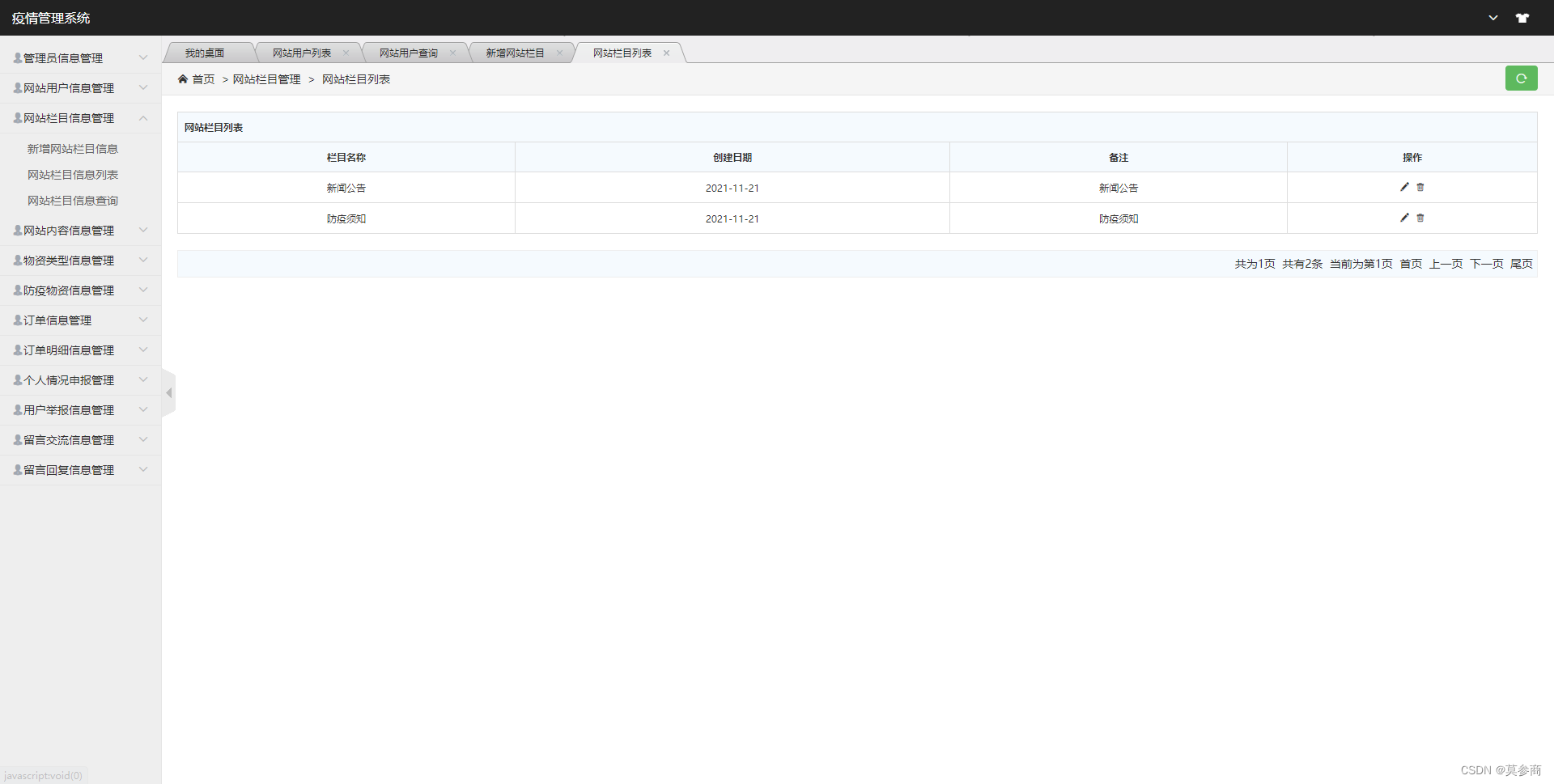Switch to the 网站用户列表 tab
The image size is (1554, 784).
[x=302, y=53]
